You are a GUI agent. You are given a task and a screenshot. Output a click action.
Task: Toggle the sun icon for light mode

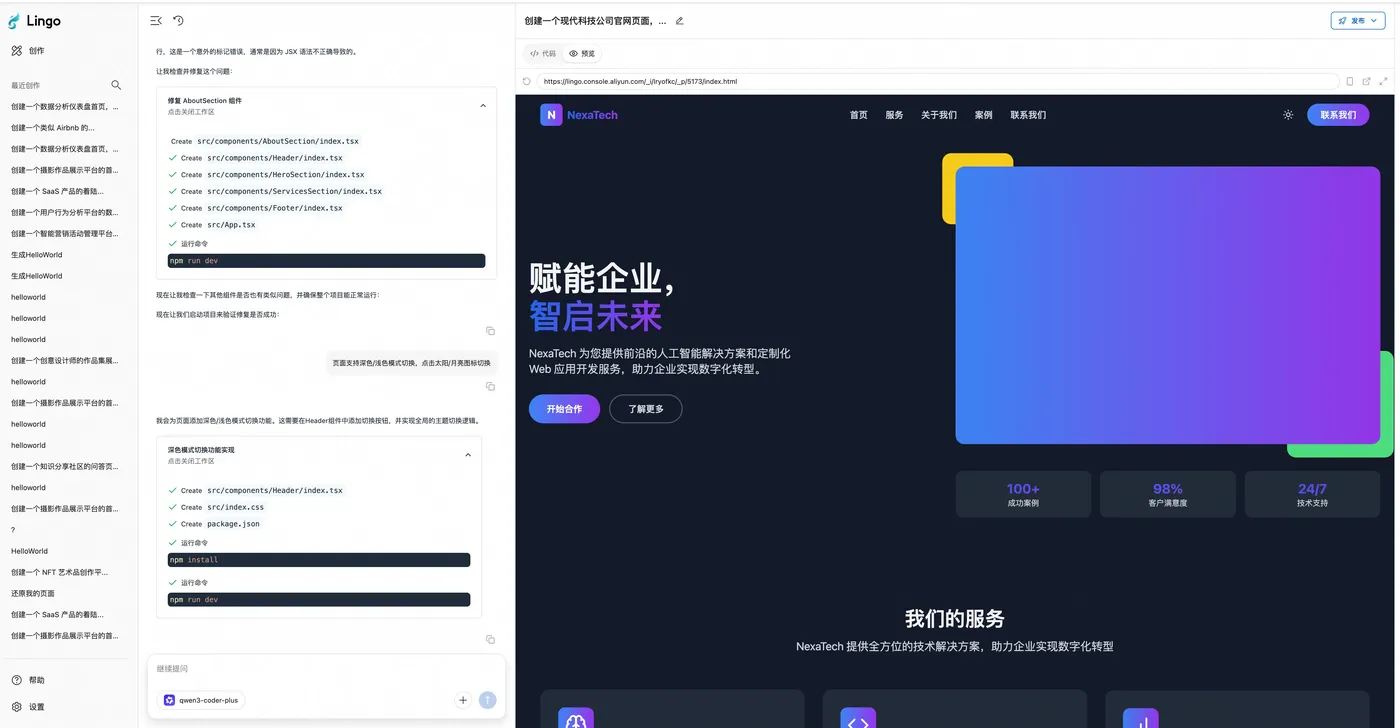(x=1288, y=115)
